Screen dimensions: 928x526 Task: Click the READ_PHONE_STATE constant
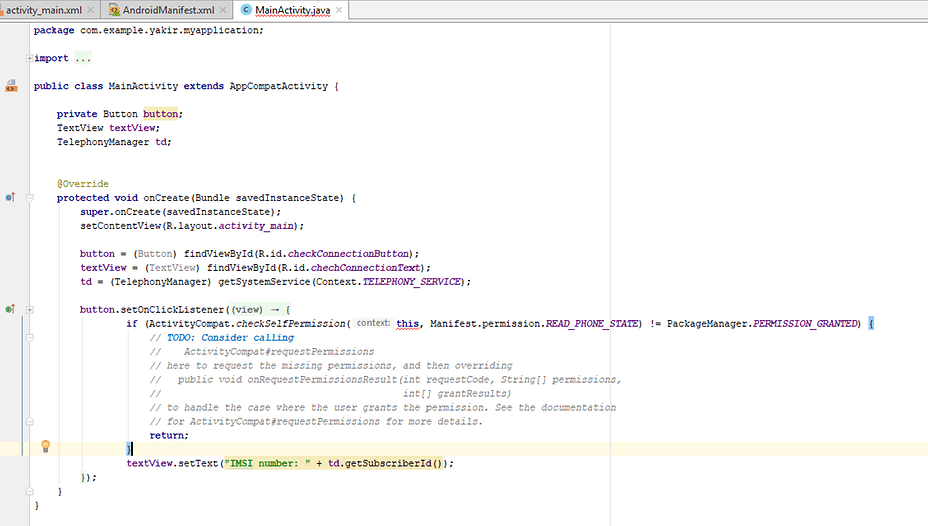click(x=592, y=324)
